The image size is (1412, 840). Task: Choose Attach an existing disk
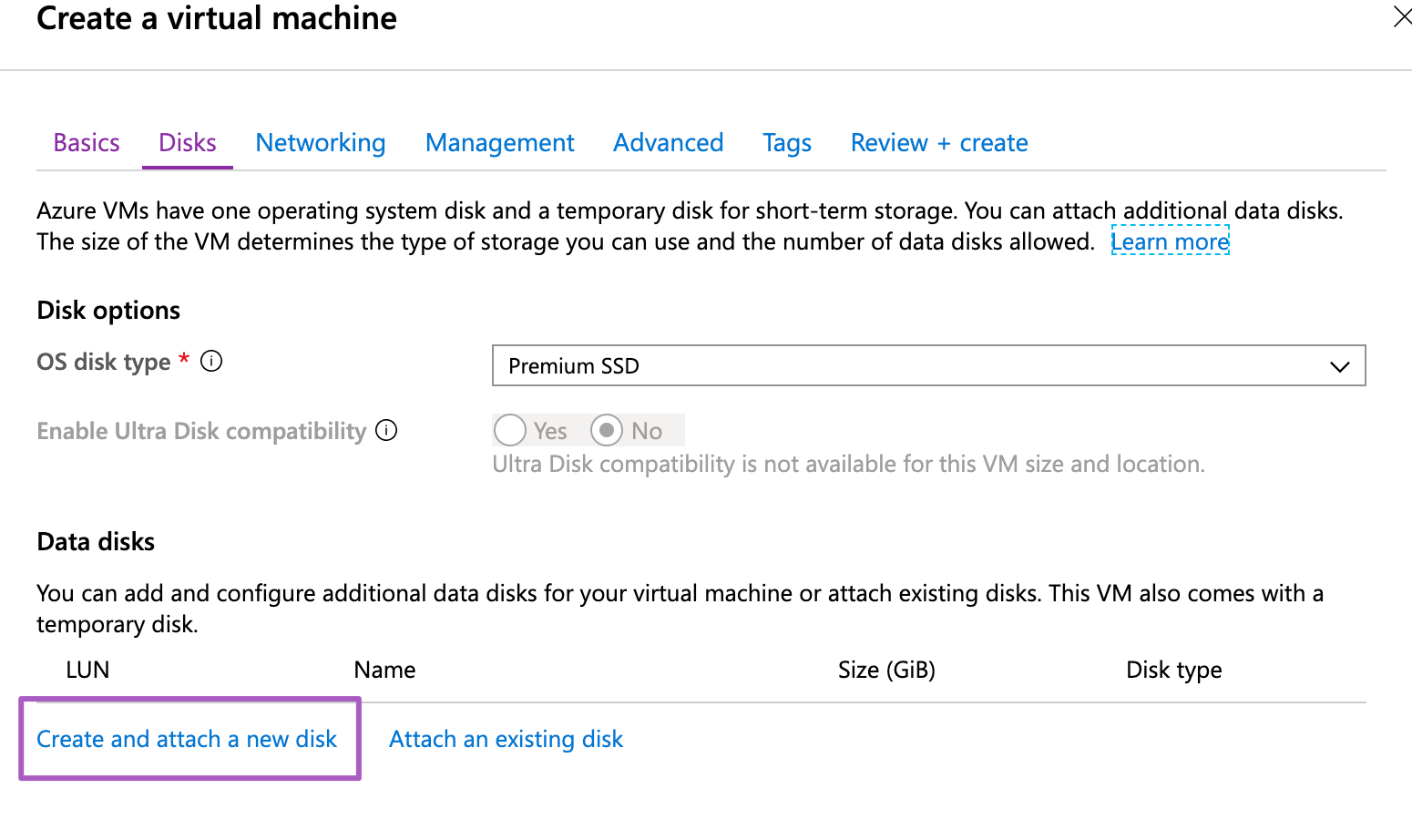point(506,739)
